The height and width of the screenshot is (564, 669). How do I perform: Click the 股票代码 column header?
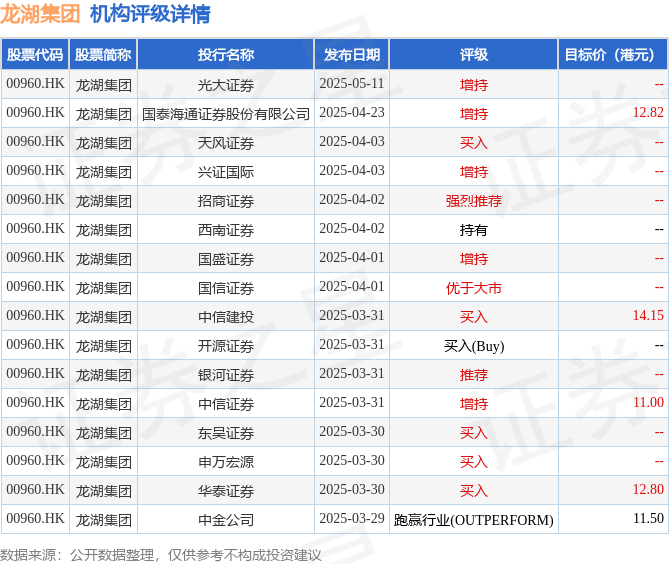[35, 55]
